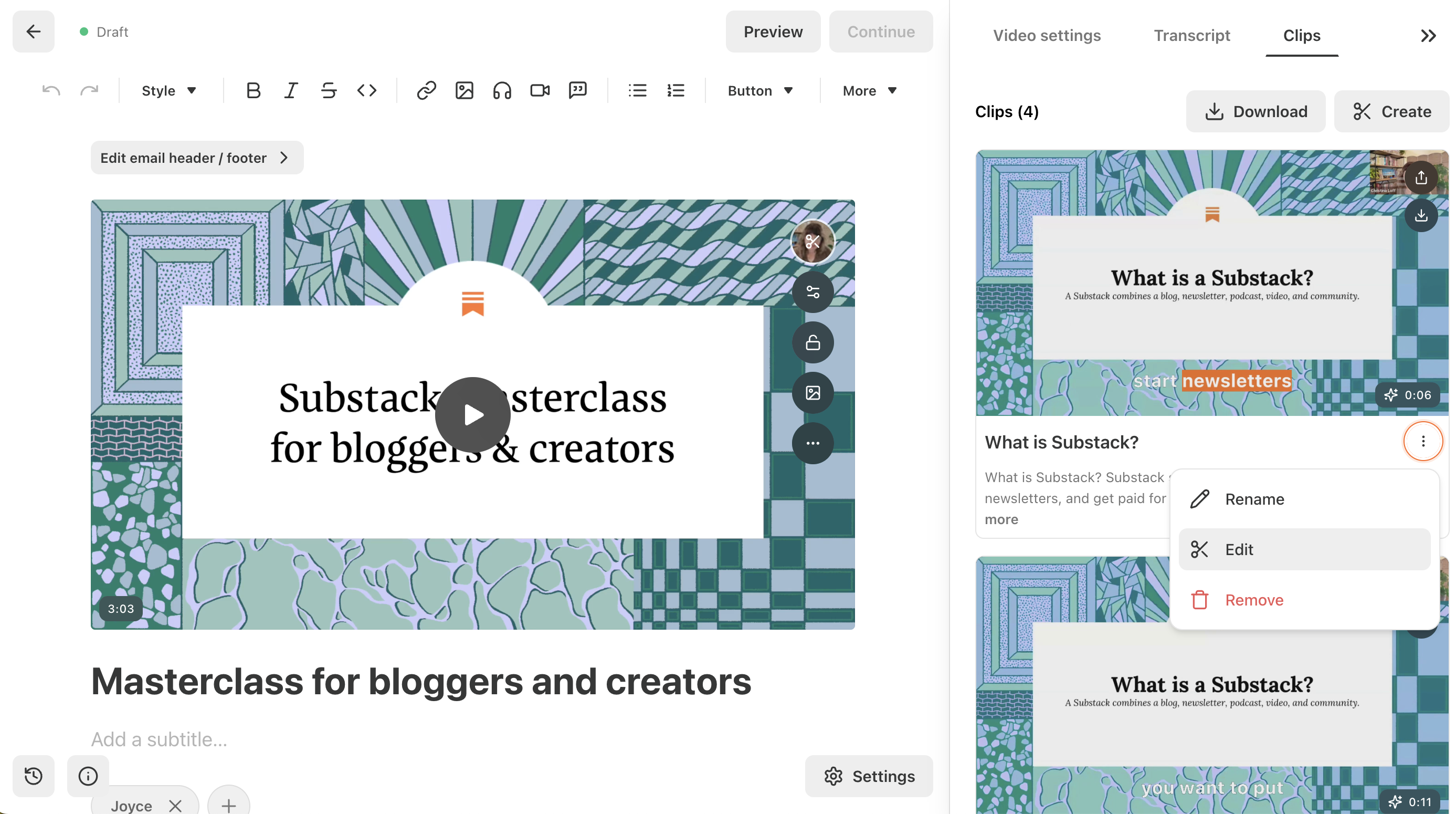
Task: Choose Edit from the clip menu
Action: 1304,549
